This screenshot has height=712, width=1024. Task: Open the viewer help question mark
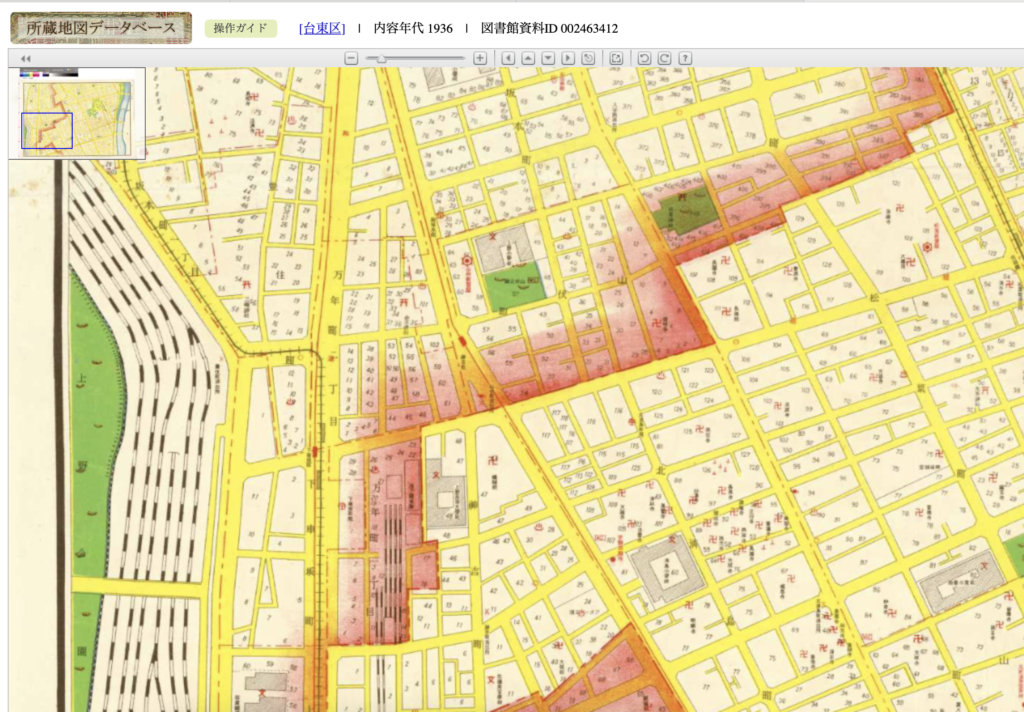685,59
